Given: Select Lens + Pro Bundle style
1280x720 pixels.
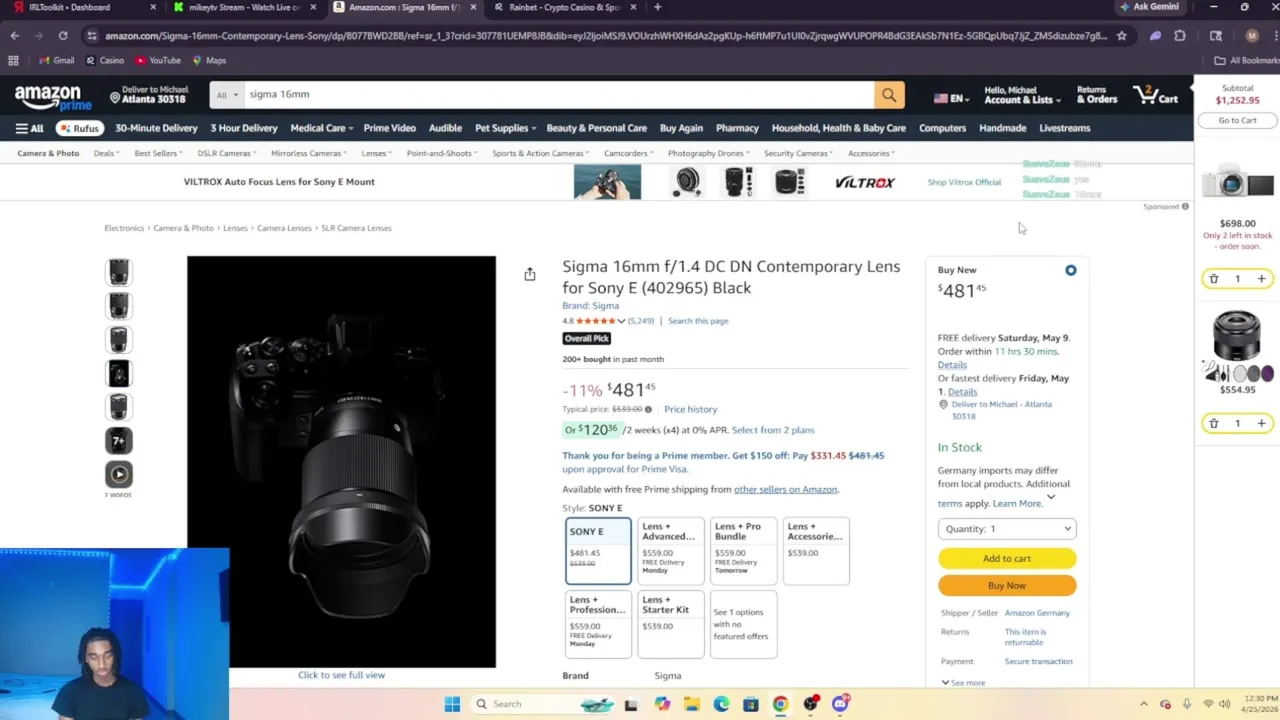Looking at the screenshot, I should point(743,550).
